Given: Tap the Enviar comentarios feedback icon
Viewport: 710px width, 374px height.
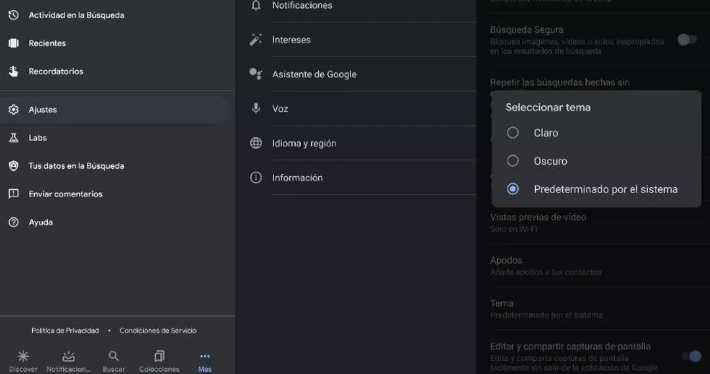Looking at the screenshot, I should pos(14,194).
